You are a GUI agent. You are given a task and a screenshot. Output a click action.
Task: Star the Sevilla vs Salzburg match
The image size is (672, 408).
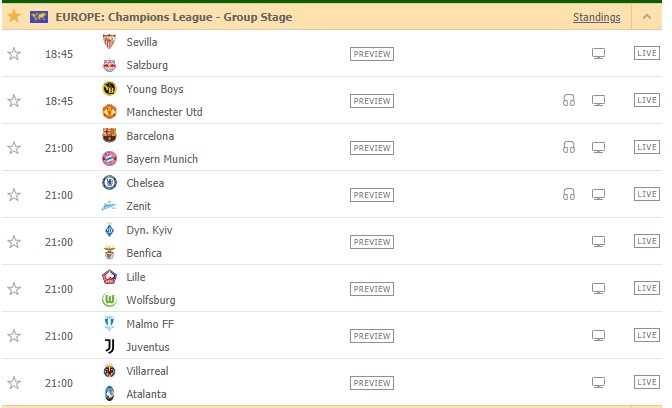pyautogui.click(x=14, y=54)
